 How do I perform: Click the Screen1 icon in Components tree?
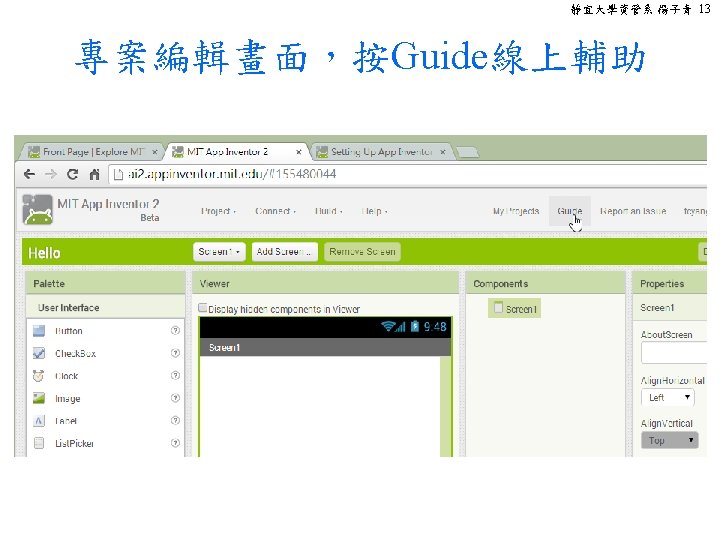[498, 308]
